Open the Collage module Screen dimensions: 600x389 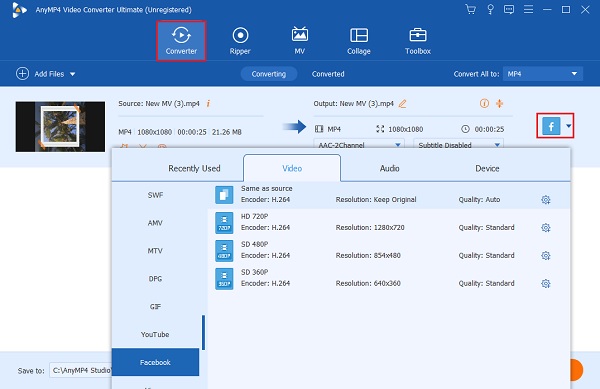coord(359,41)
